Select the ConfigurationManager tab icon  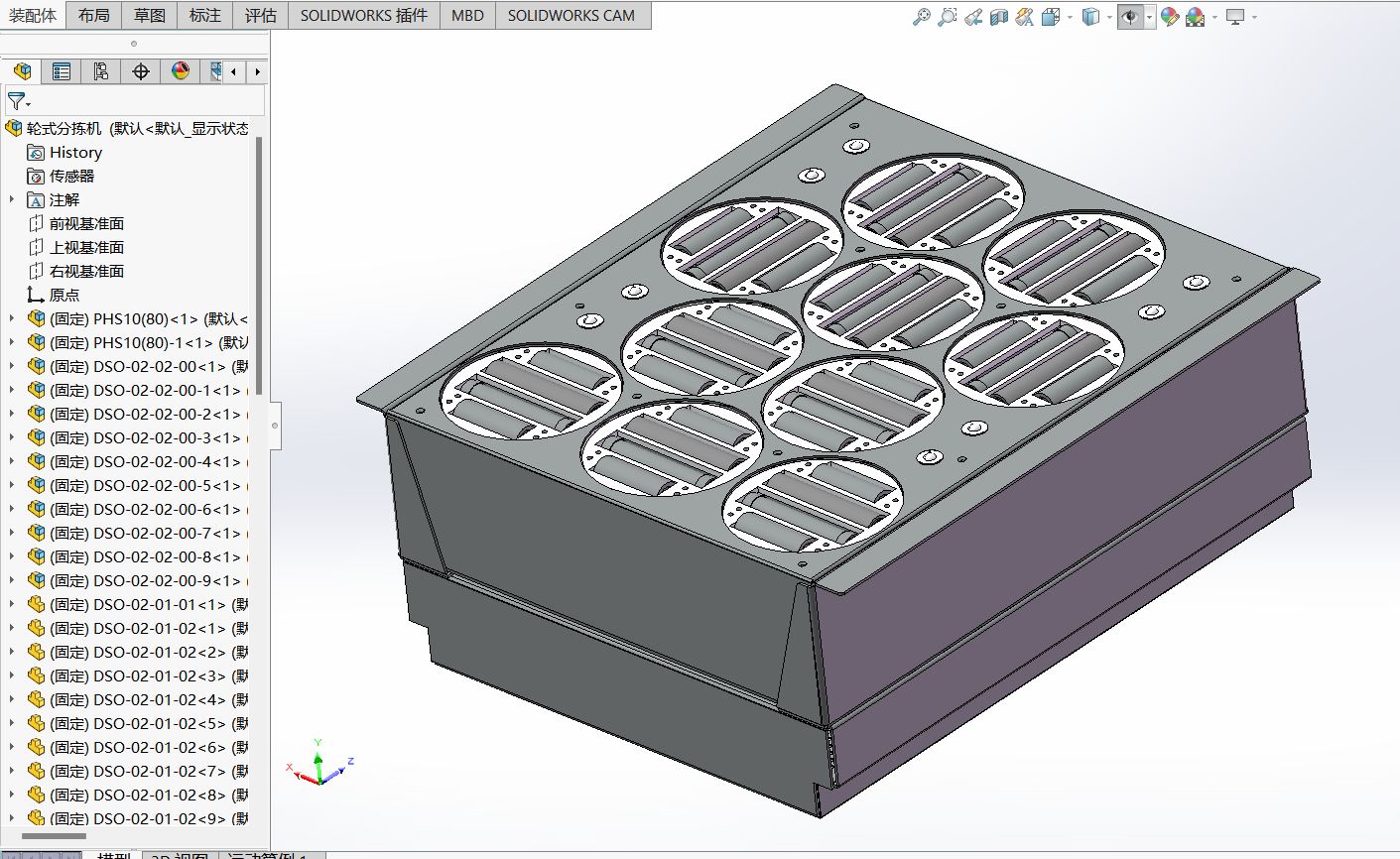pos(101,71)
